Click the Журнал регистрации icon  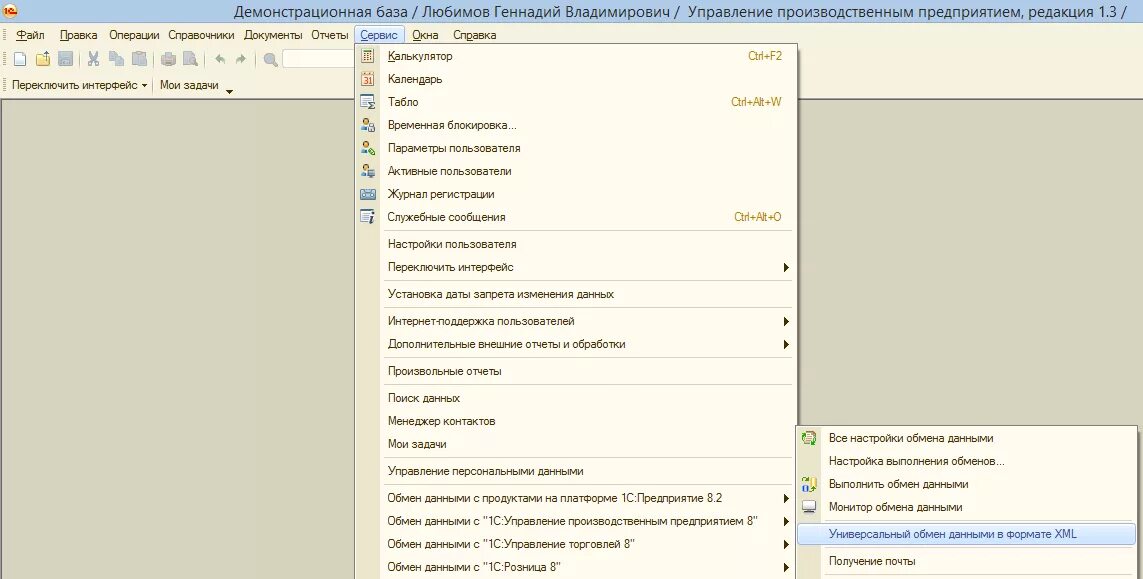coord(368,194)
